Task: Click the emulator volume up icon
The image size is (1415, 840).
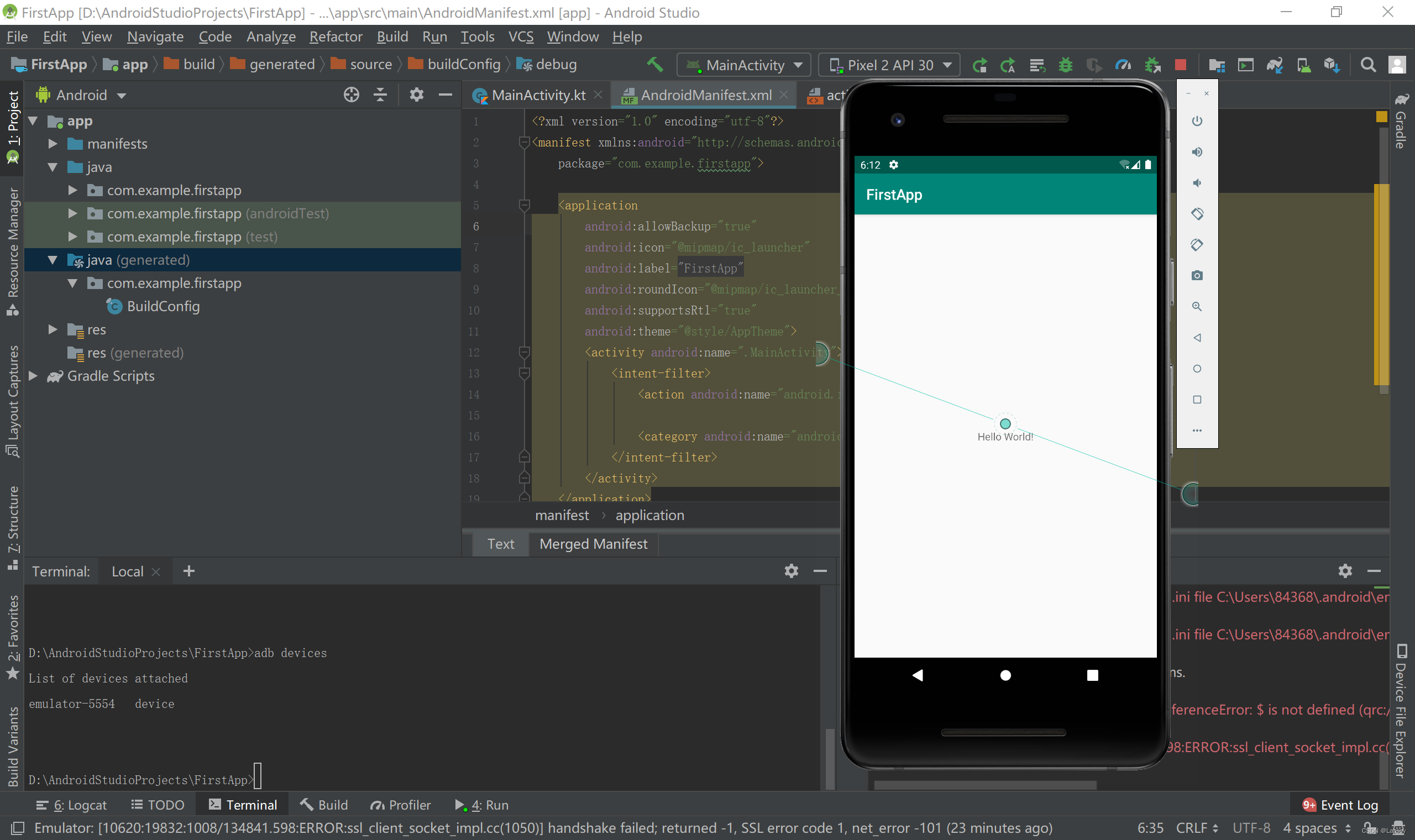Action: (x=1197, y=153)
